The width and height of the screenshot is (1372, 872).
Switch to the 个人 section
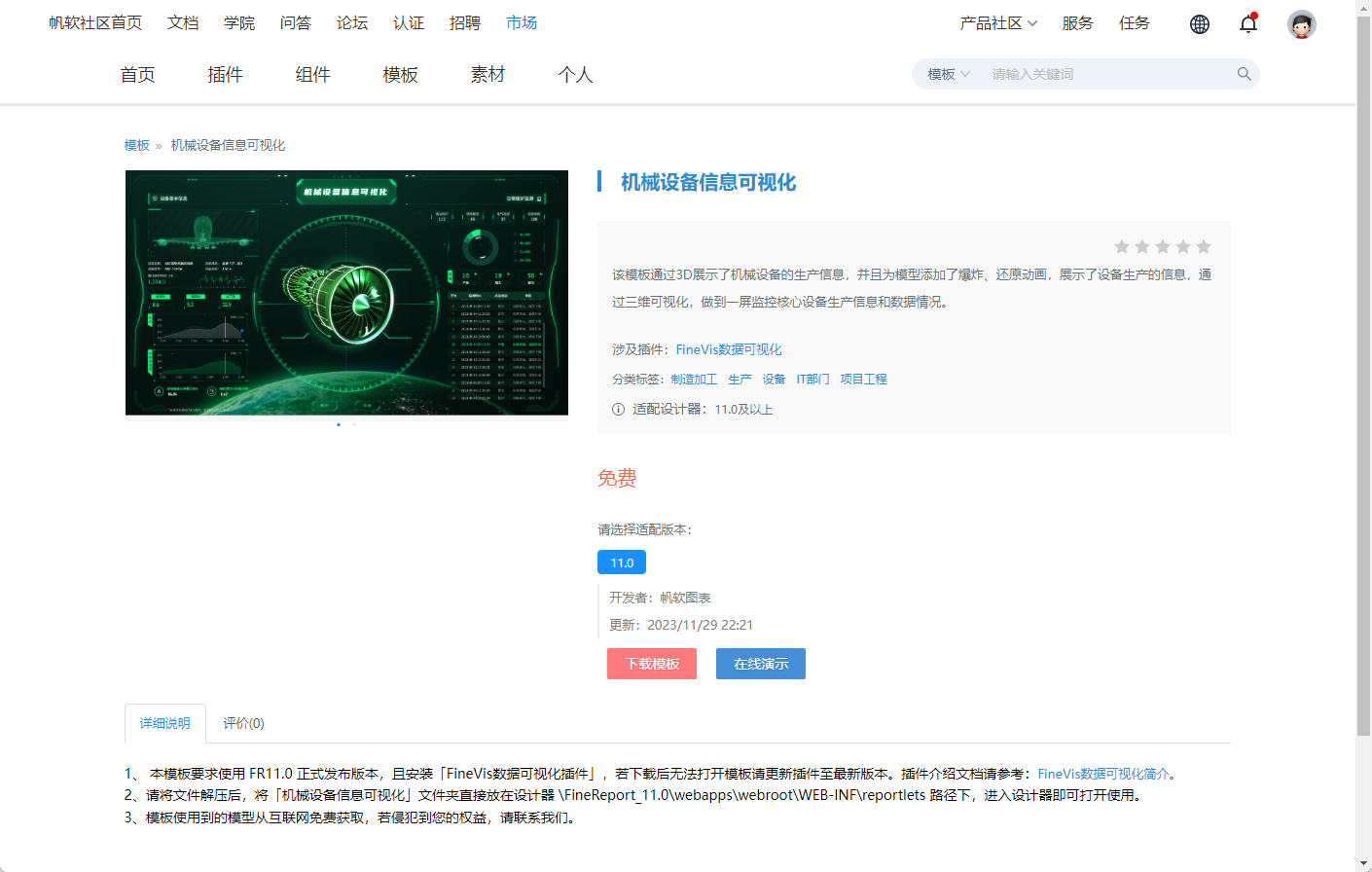tap(575, 75)
